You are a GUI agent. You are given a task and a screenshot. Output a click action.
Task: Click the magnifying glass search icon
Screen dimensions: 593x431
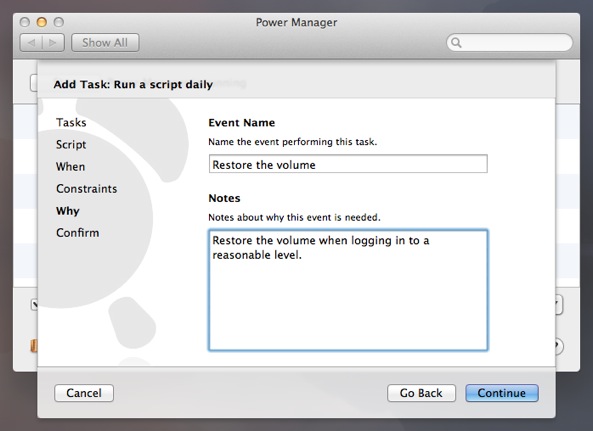click(x=456, y=43)
